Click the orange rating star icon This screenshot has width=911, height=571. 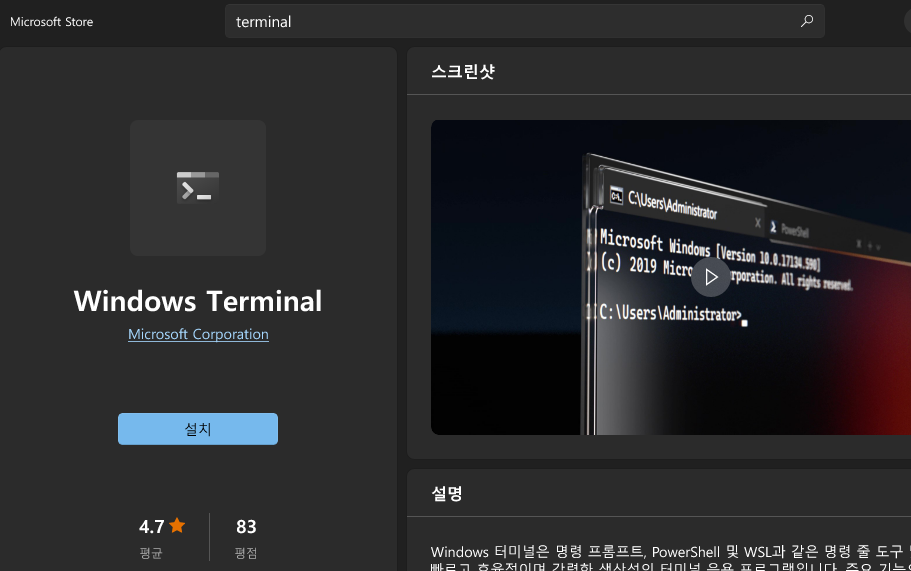[177, 525]
